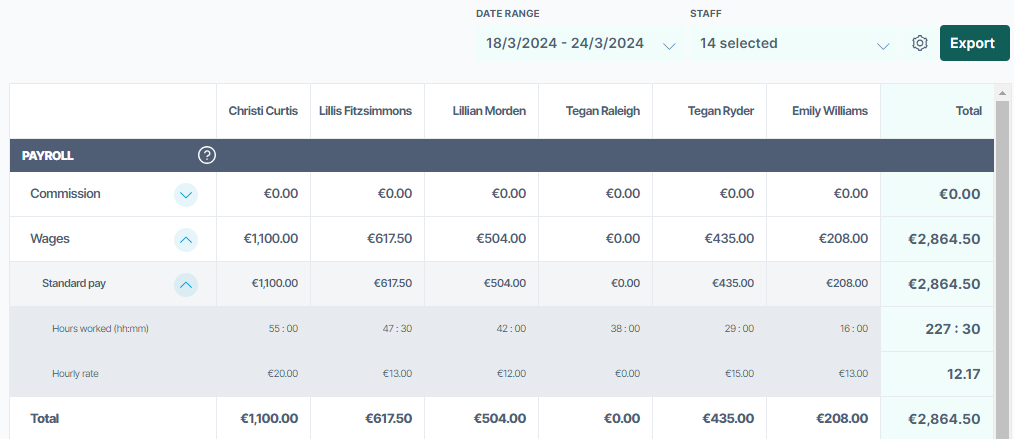Select the Tegan Raleigh column header
The width and height of the screenshot is (1014, 439).
[x=603, y=111]
